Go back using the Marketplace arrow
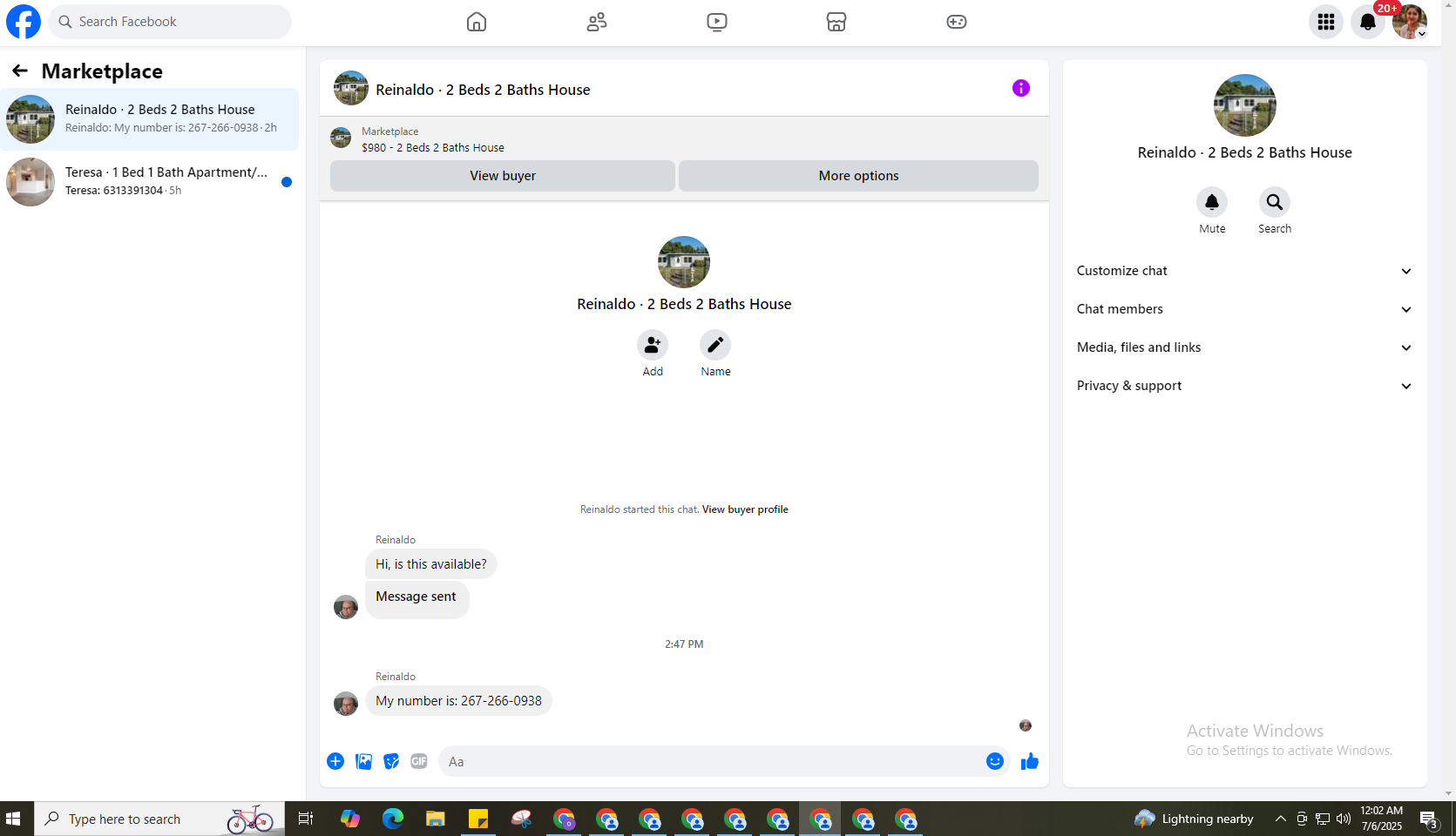This screenshot has height=836, width=1456. coord(20,71)
